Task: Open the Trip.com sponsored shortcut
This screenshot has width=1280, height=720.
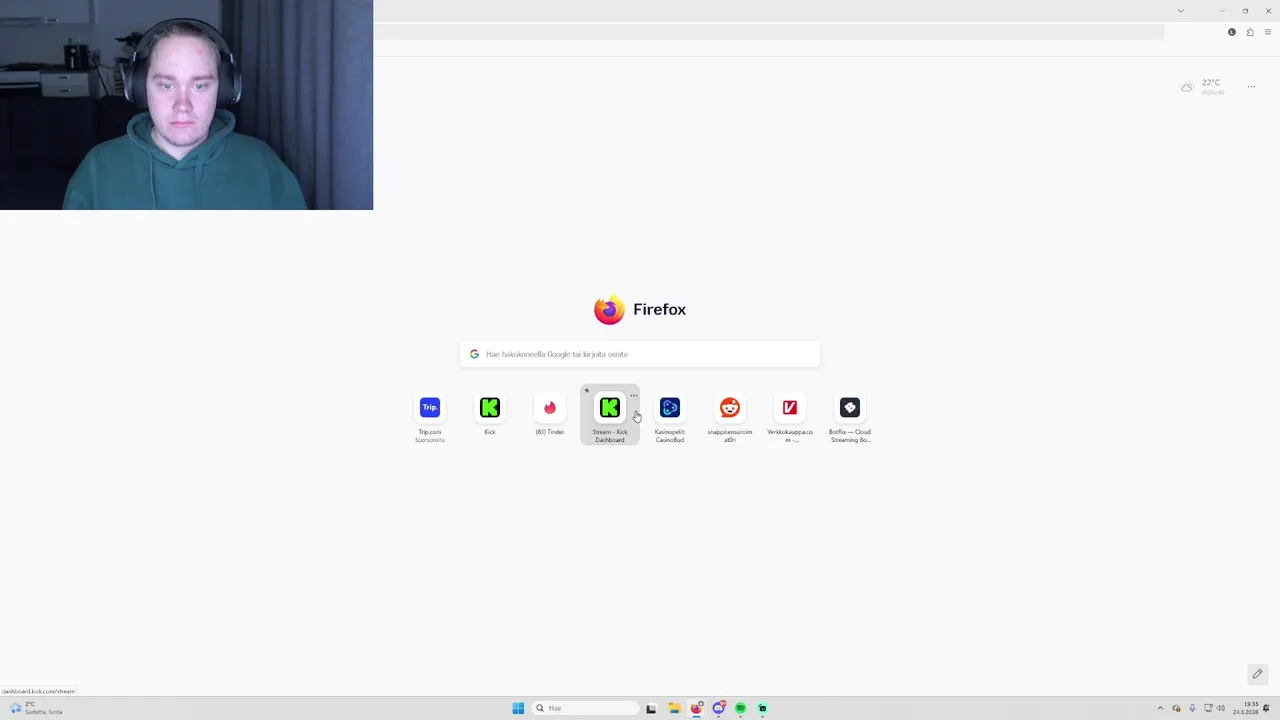Action: 430,417
